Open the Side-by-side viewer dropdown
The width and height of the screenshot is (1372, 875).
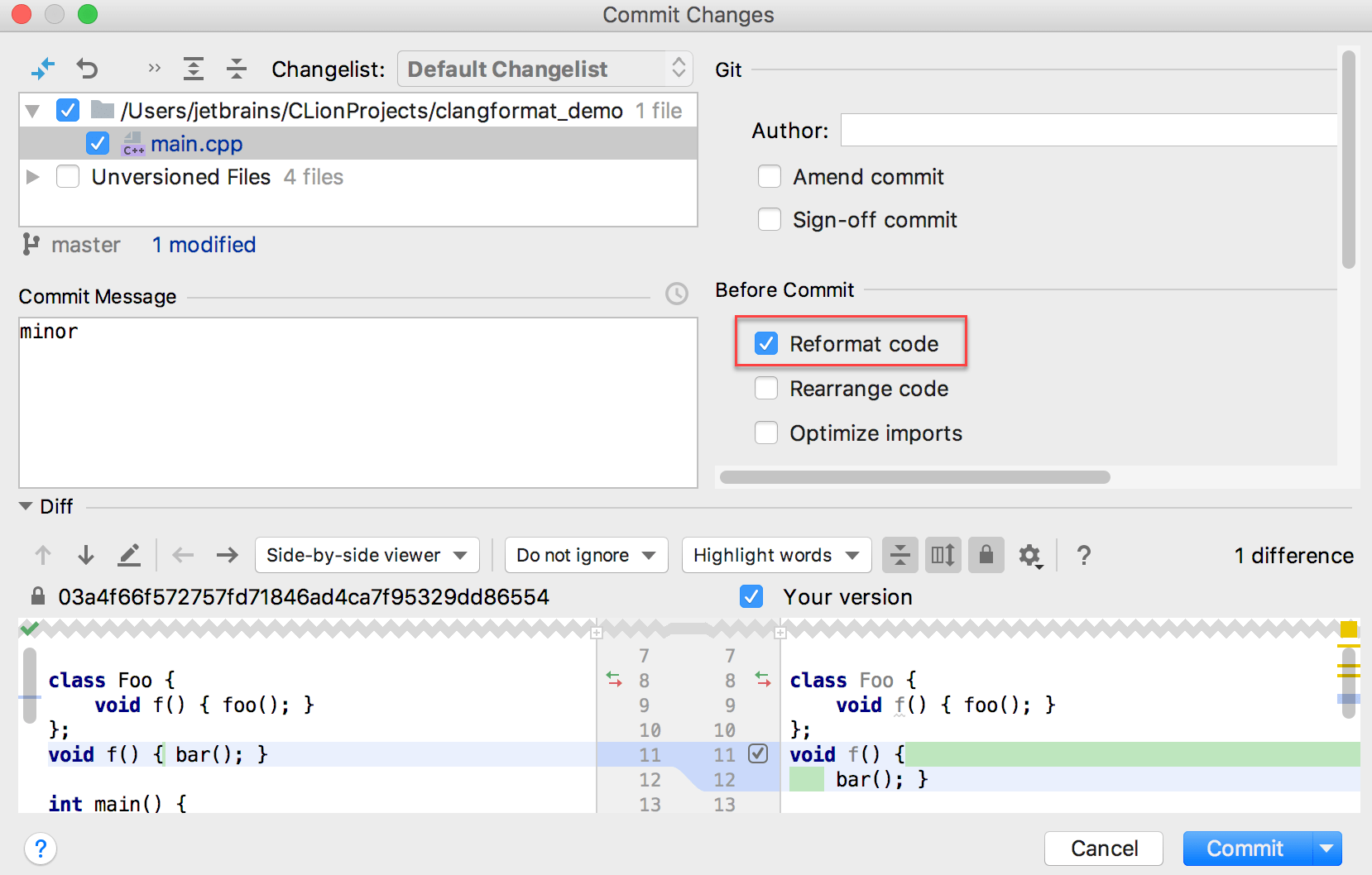coord(367,555)
